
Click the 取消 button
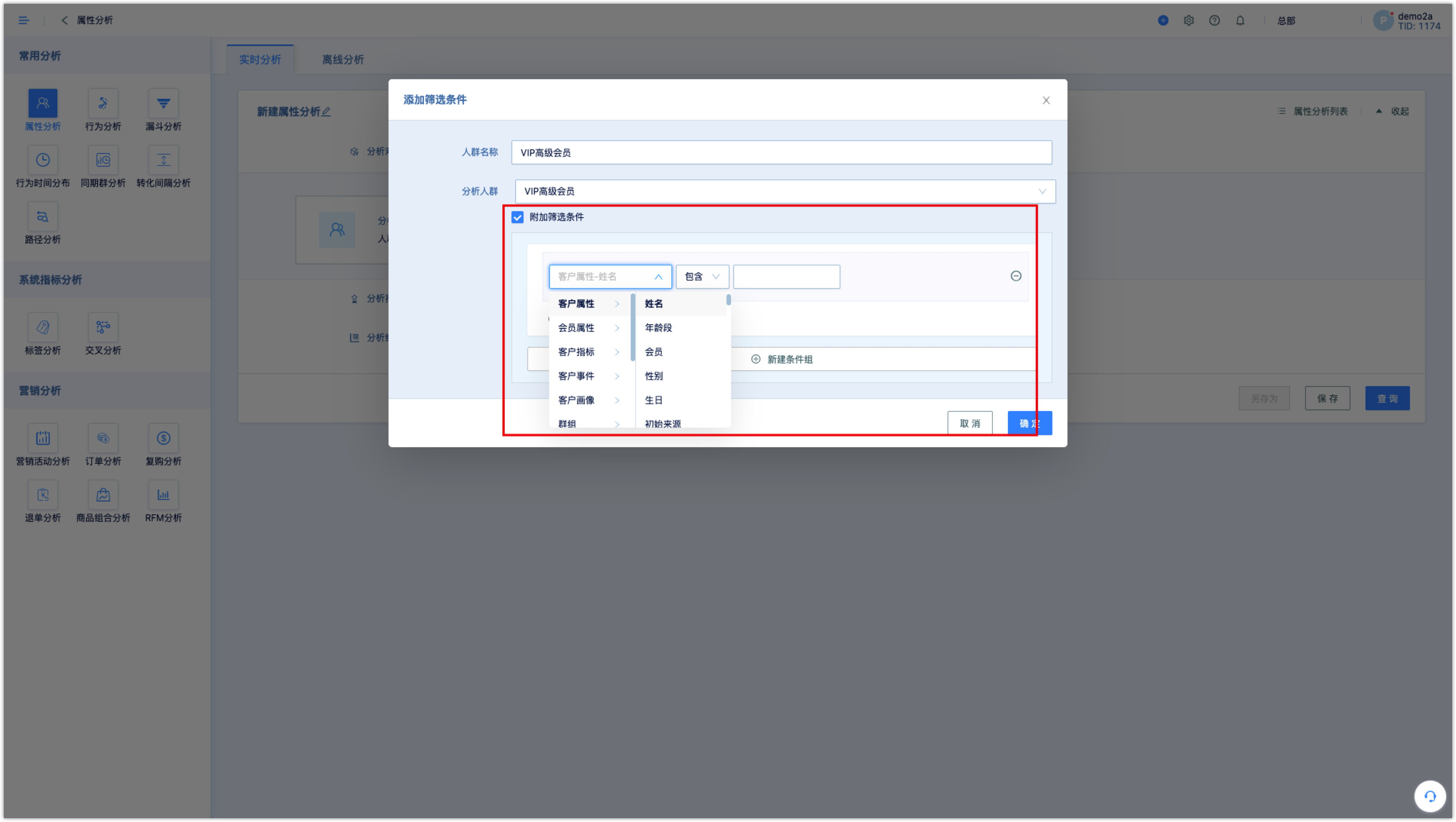pos(969,423)
